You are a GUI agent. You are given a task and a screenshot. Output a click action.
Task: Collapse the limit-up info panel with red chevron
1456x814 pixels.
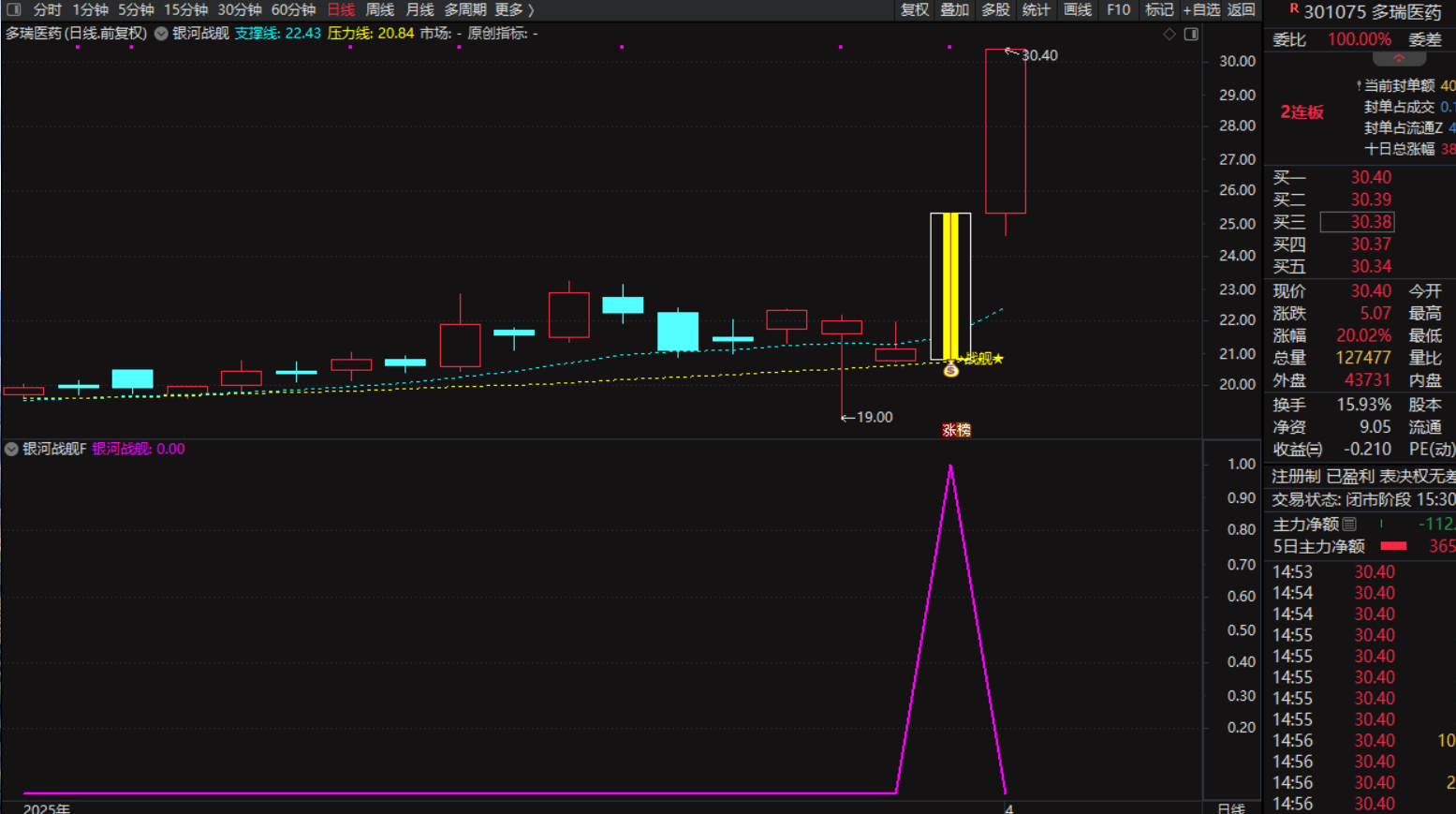point(1399,59)
